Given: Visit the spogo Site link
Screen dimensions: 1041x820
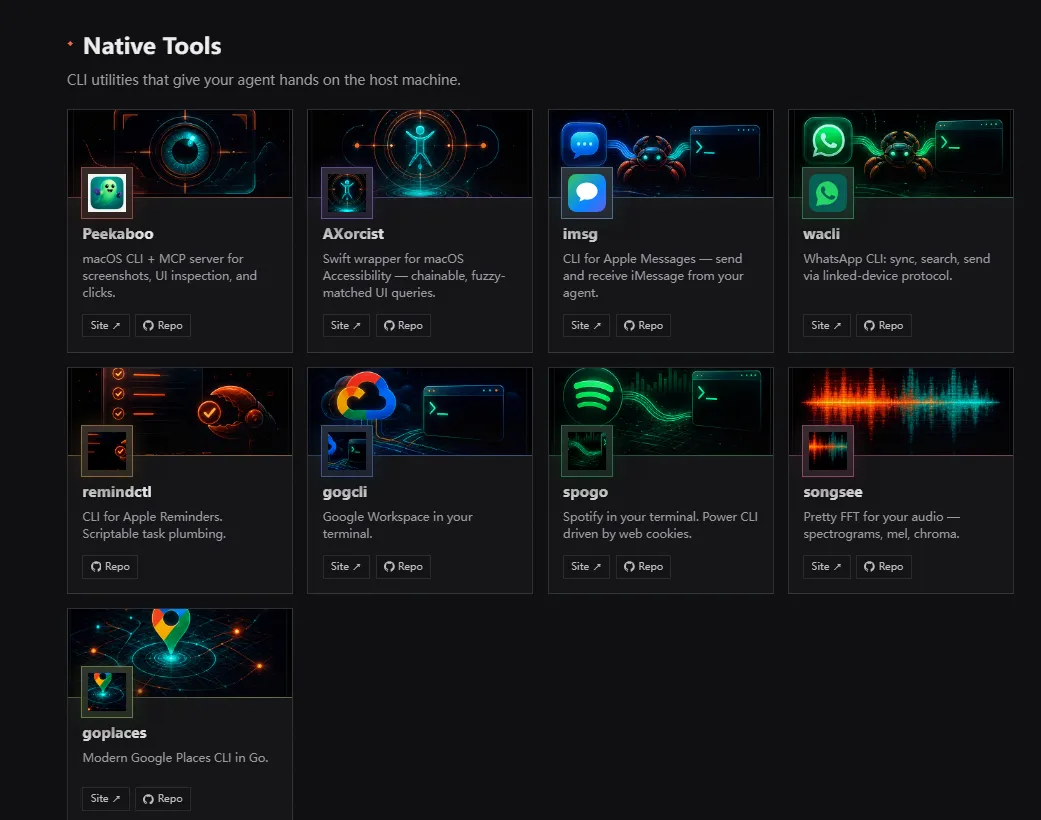Looking at the screenshot, I should point(586,566).
